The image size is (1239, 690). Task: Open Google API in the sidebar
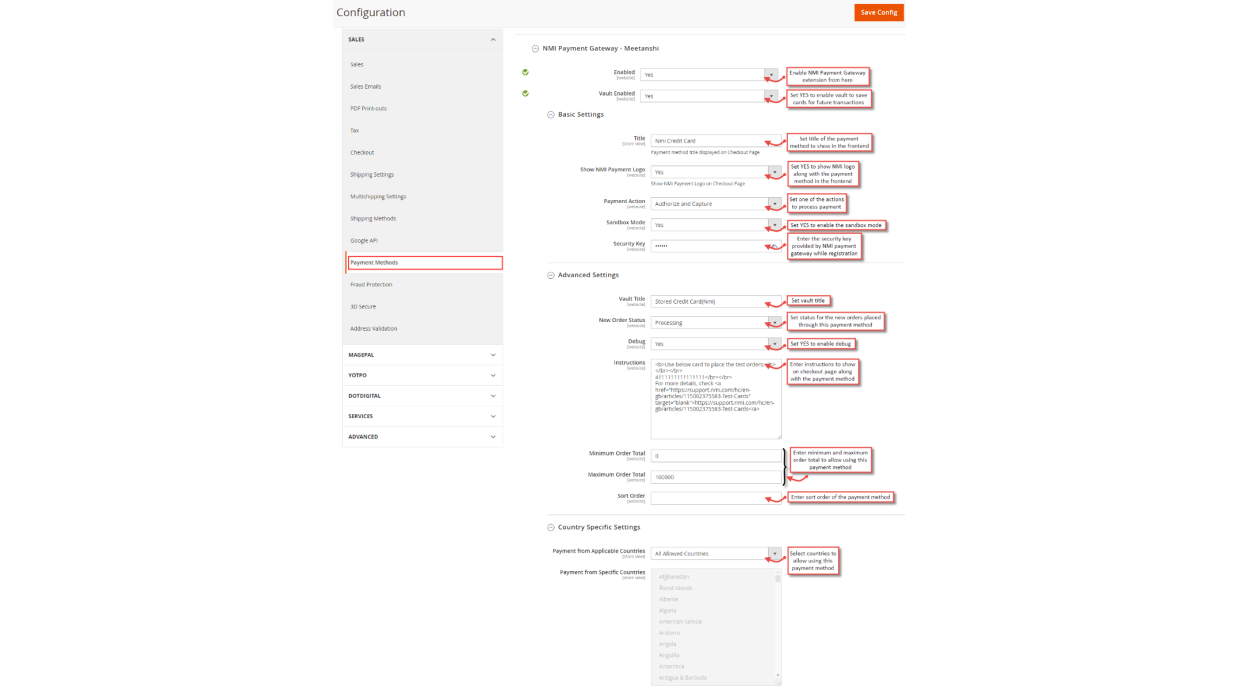click(x=364, y=241)
